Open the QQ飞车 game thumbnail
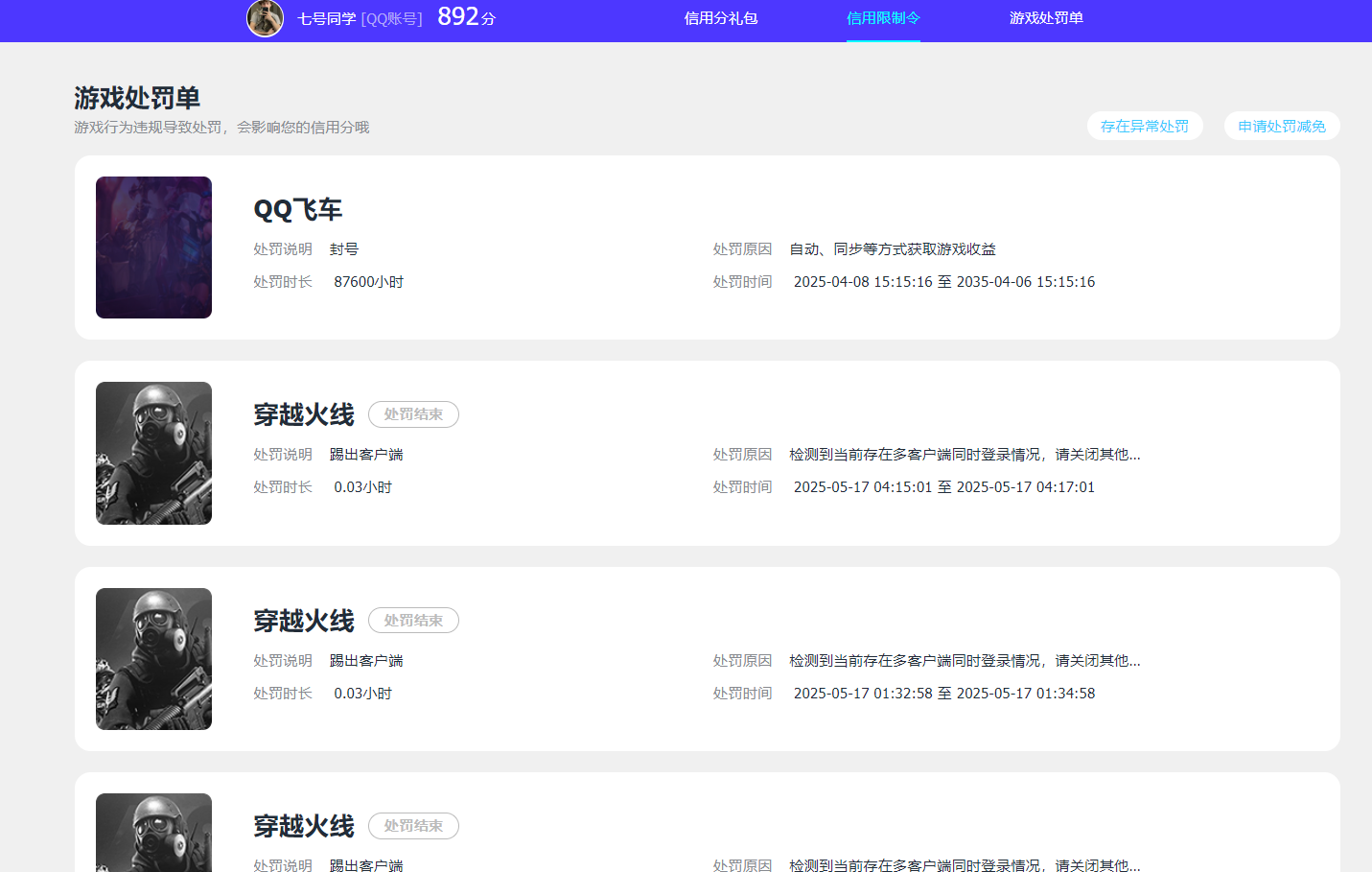Image resolution: width=1372 pixels, height=872 pixels. pyautogui.click(x=153, y=247)
